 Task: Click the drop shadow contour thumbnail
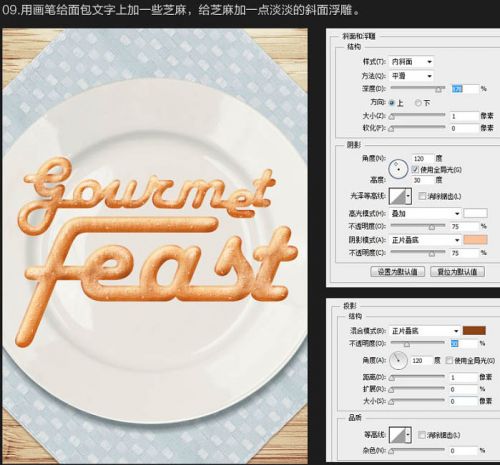[x=397, y=435]
